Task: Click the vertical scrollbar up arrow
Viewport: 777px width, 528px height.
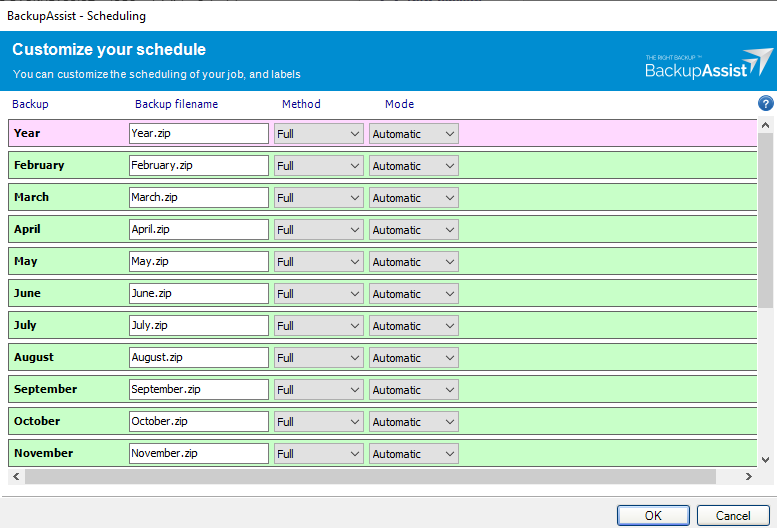Action: click(766, 126)
